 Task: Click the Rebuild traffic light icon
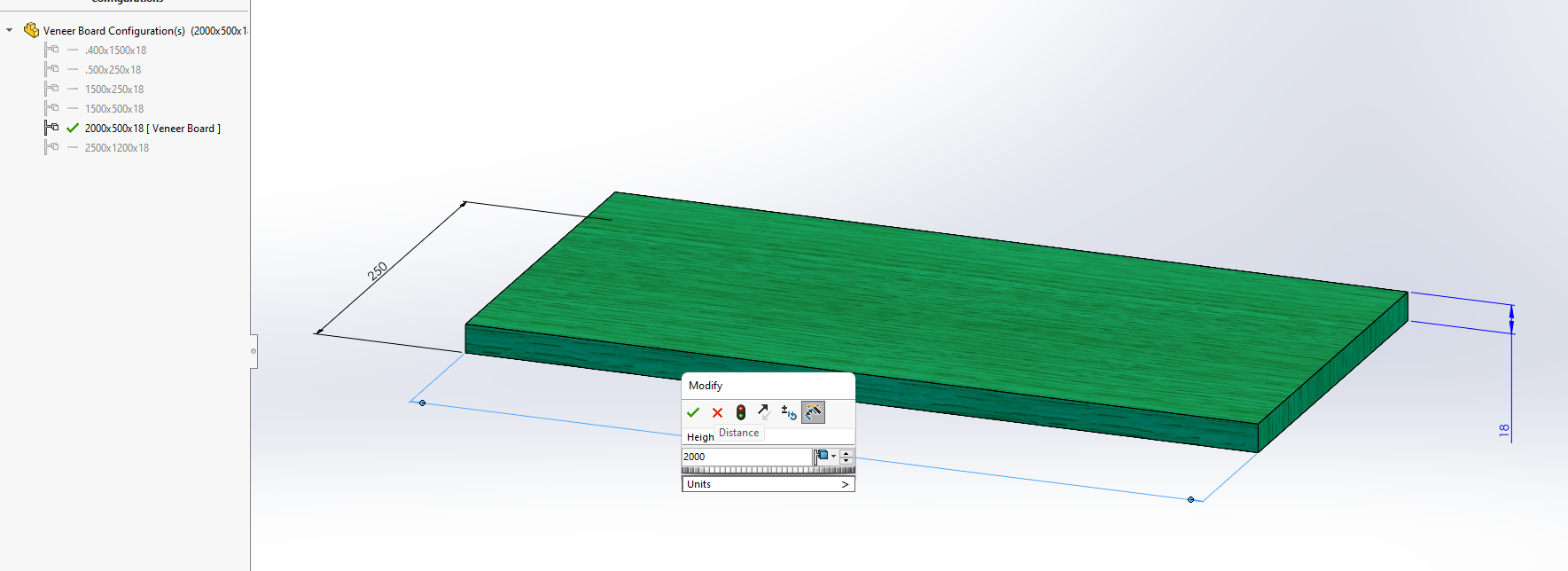(741, 412)
